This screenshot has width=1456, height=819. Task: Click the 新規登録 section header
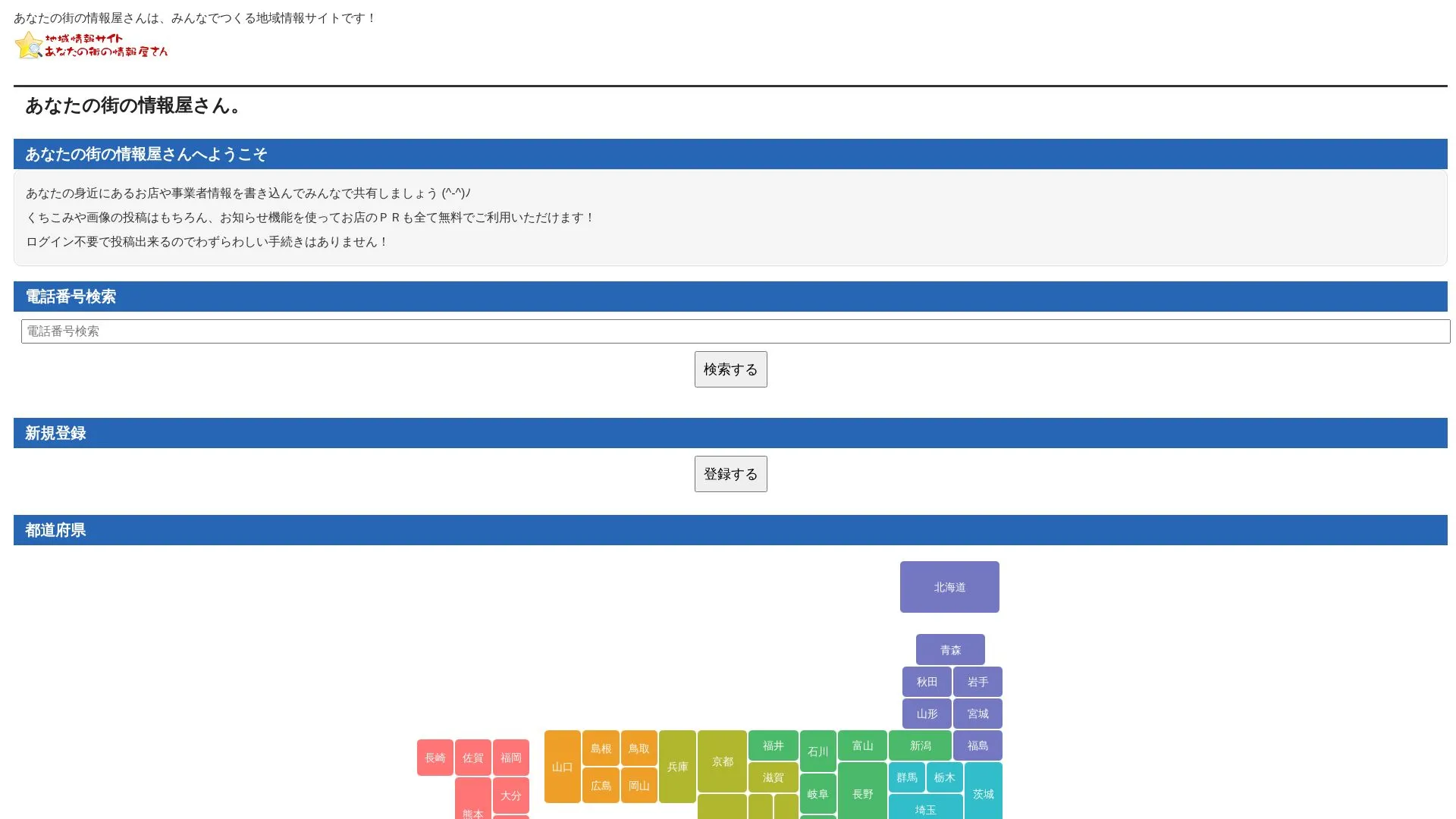(730, 433)
